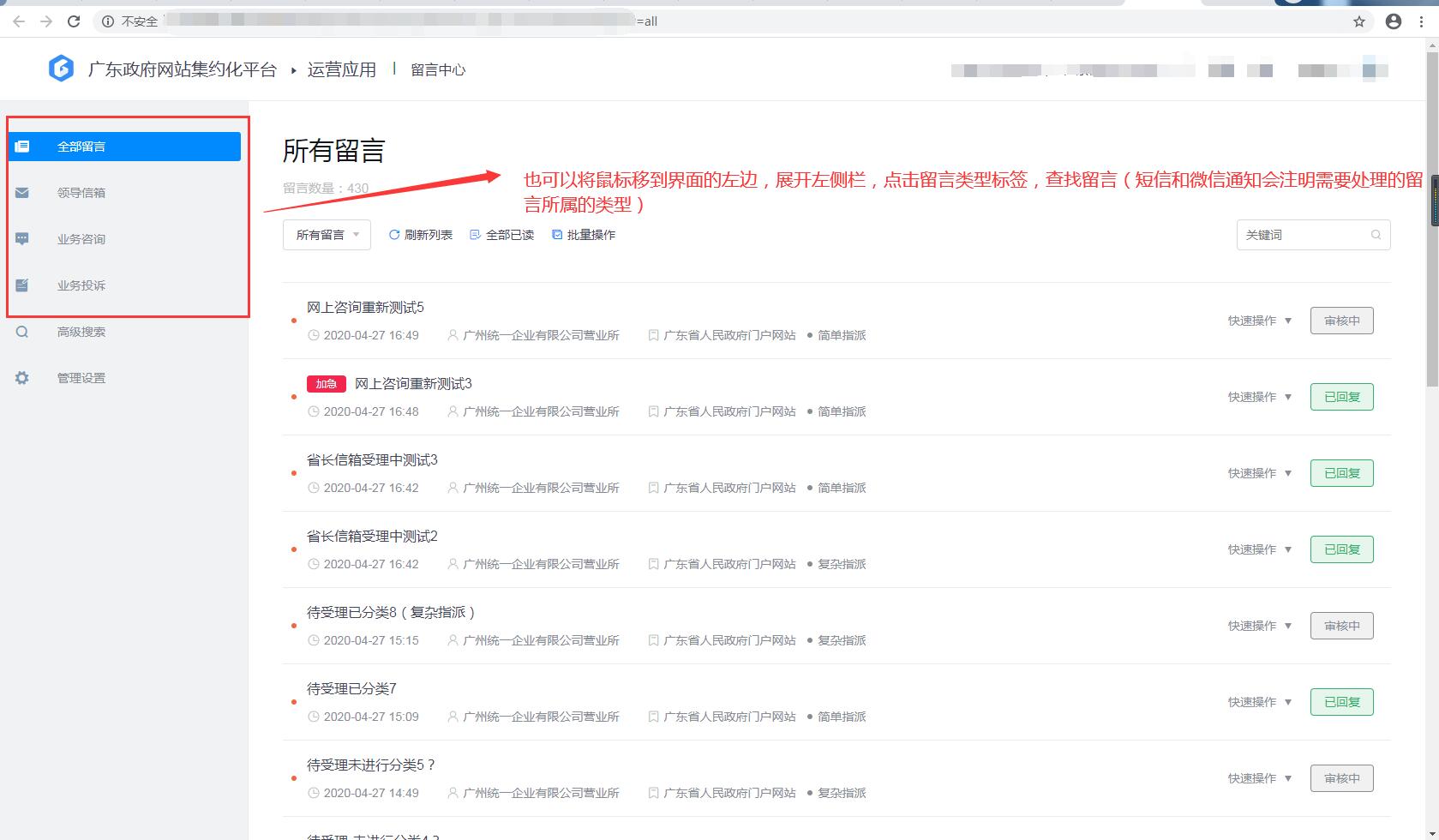1439x840 pixels.
Task: Open the browser three-dot menu
Action: click(x=1422, y=21)
